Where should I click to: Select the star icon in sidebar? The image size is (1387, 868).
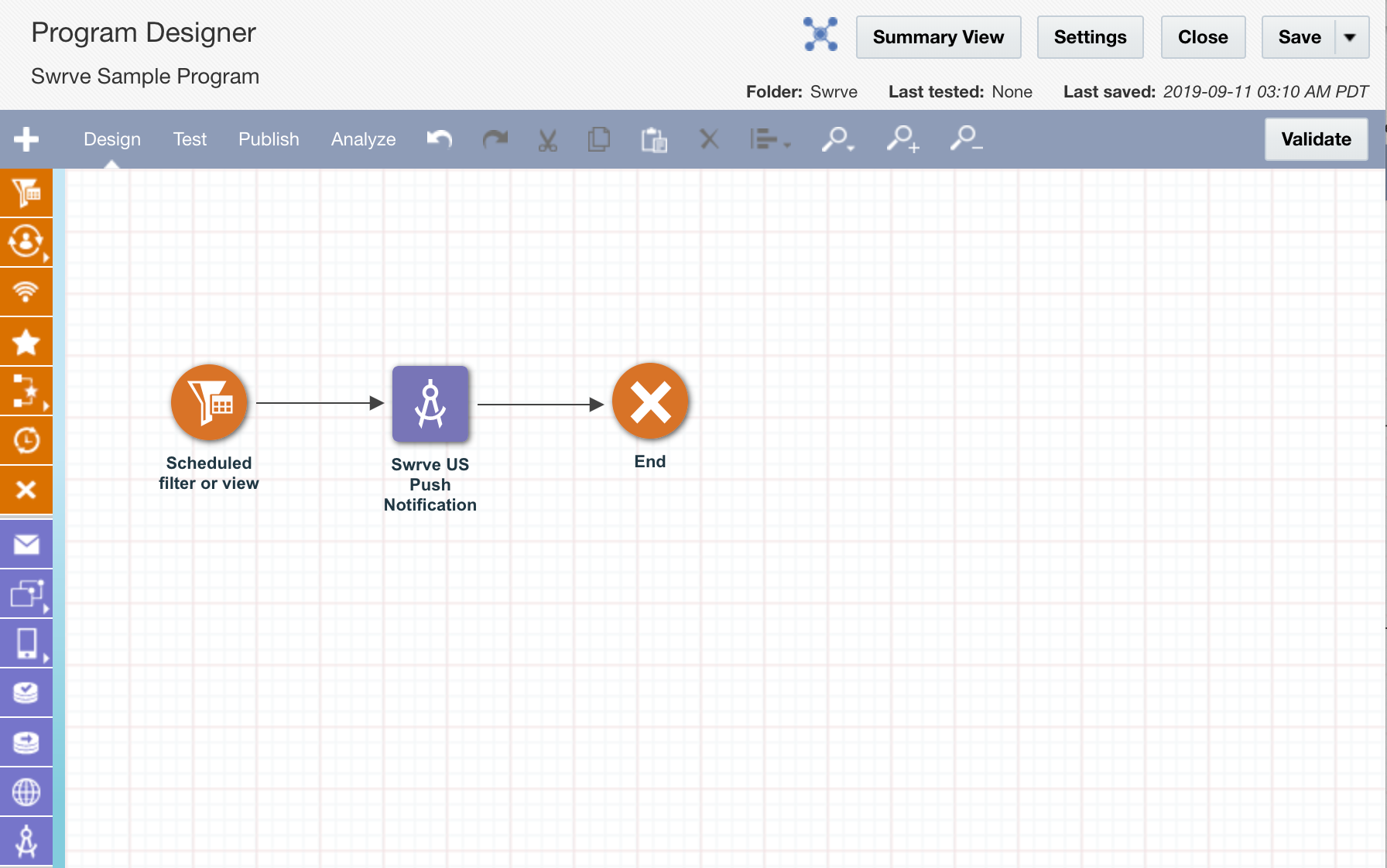[x=26, y=341]
